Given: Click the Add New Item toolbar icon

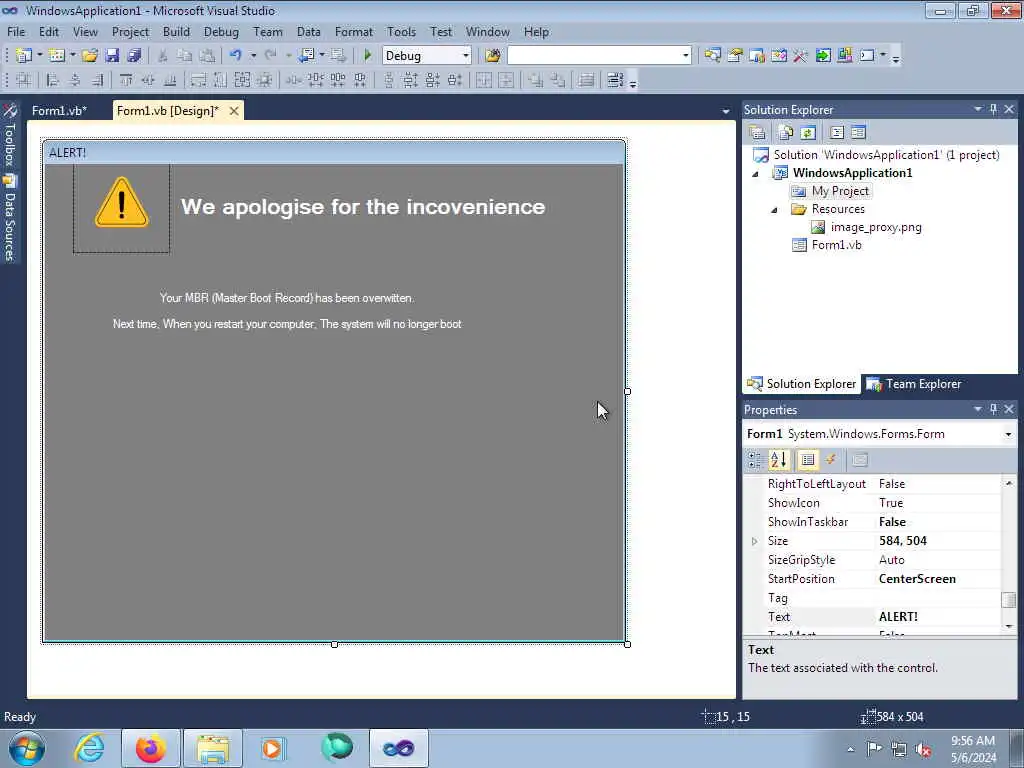Looking at the screenshot, I should (57, 56).
